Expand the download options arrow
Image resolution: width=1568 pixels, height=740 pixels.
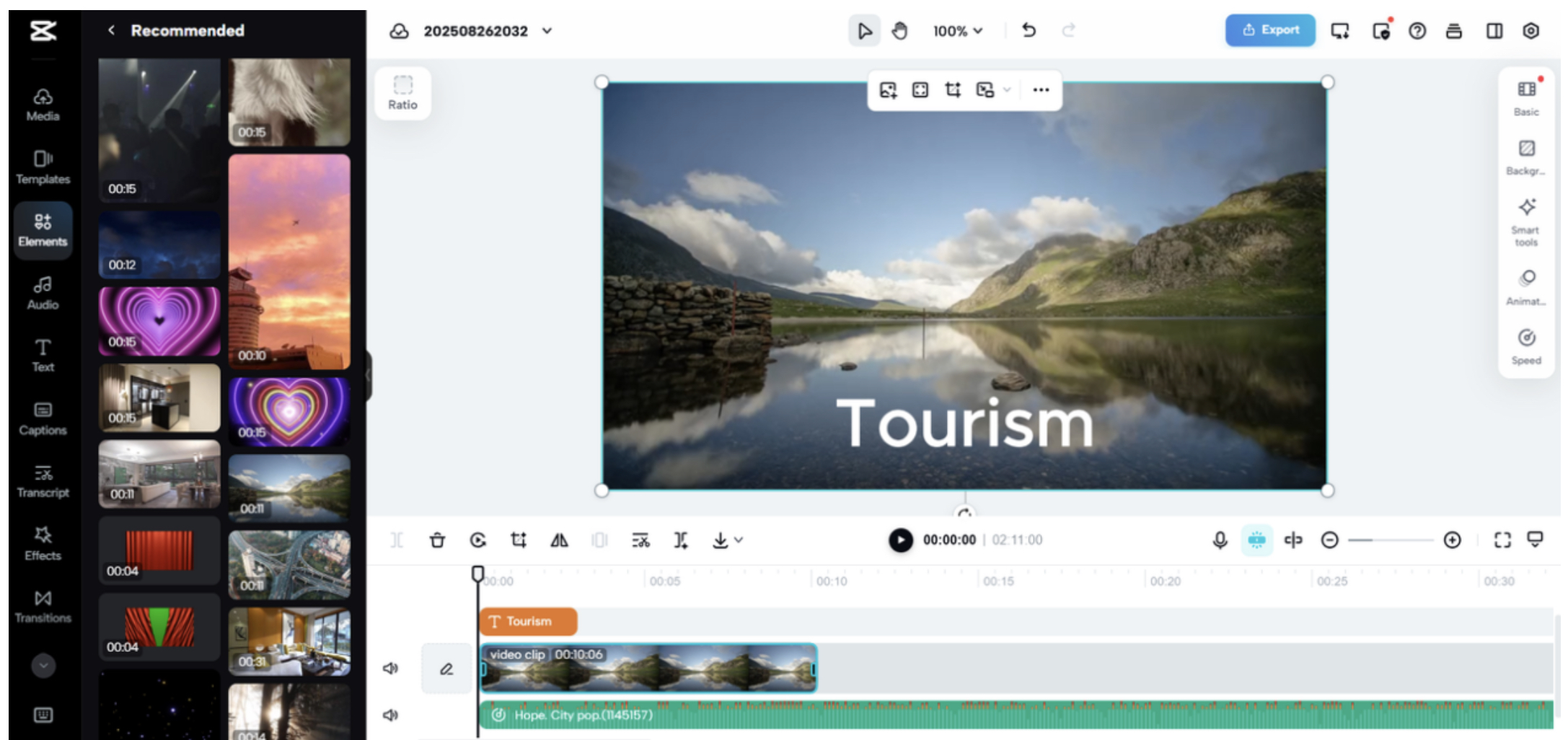(739, 540)
